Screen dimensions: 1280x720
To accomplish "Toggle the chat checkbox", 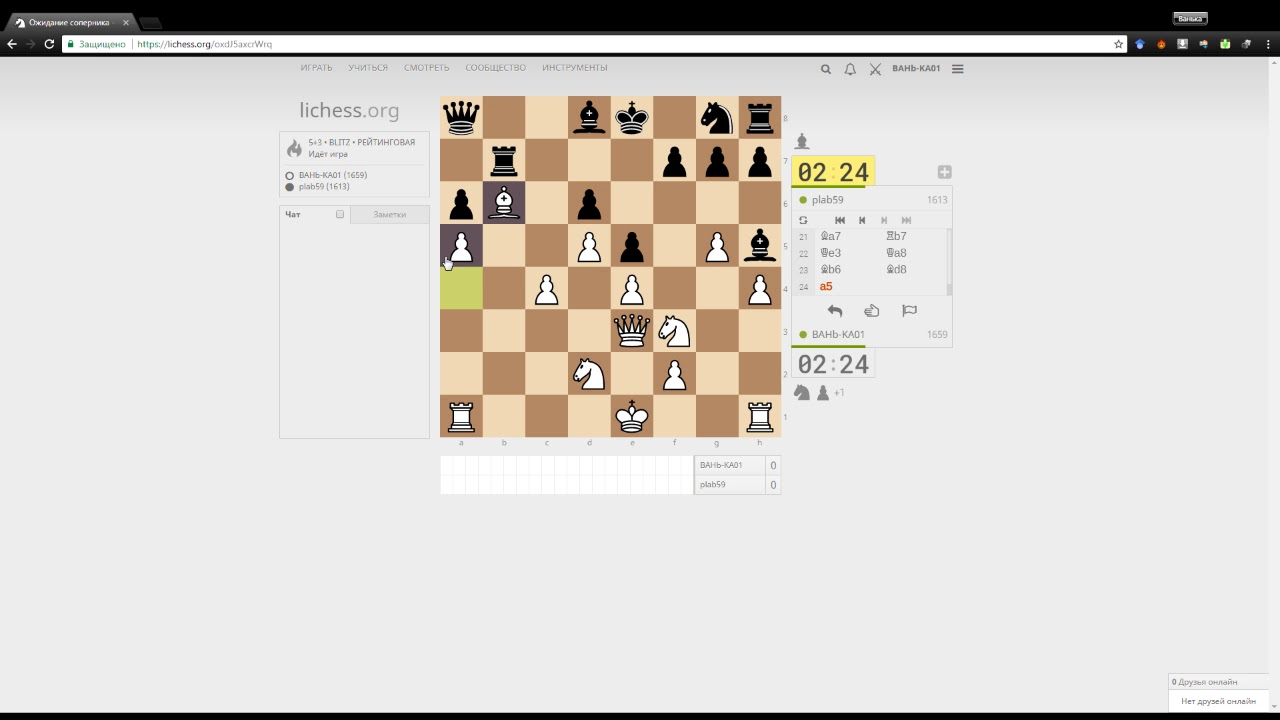I will [340, 214].
